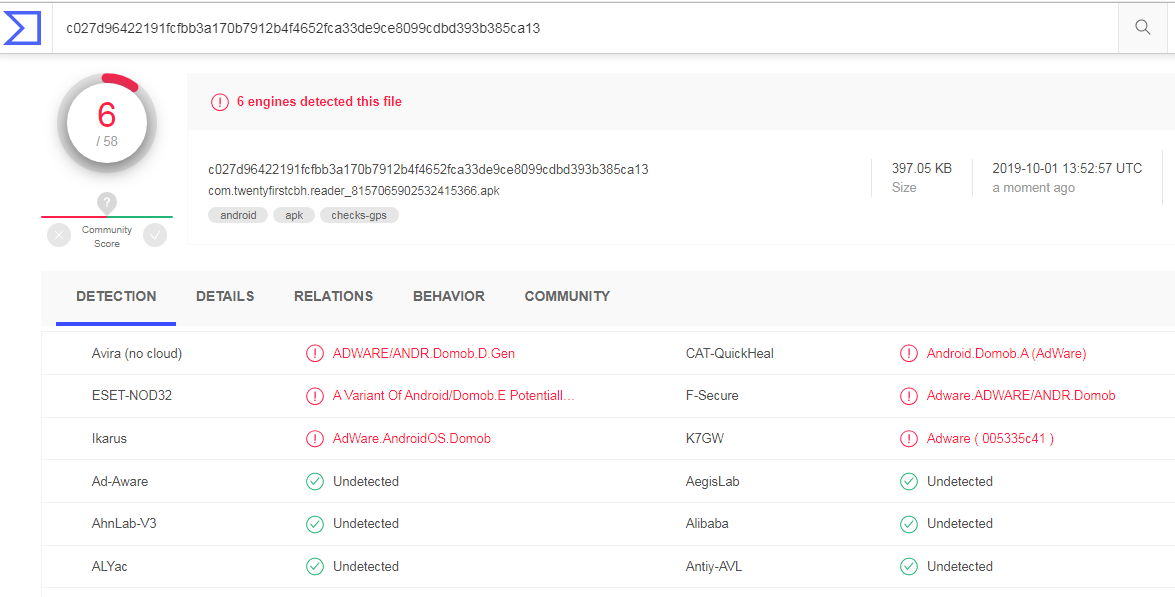Click K7GW adware warning icon

pyautogui.click(x=909, y=438)
